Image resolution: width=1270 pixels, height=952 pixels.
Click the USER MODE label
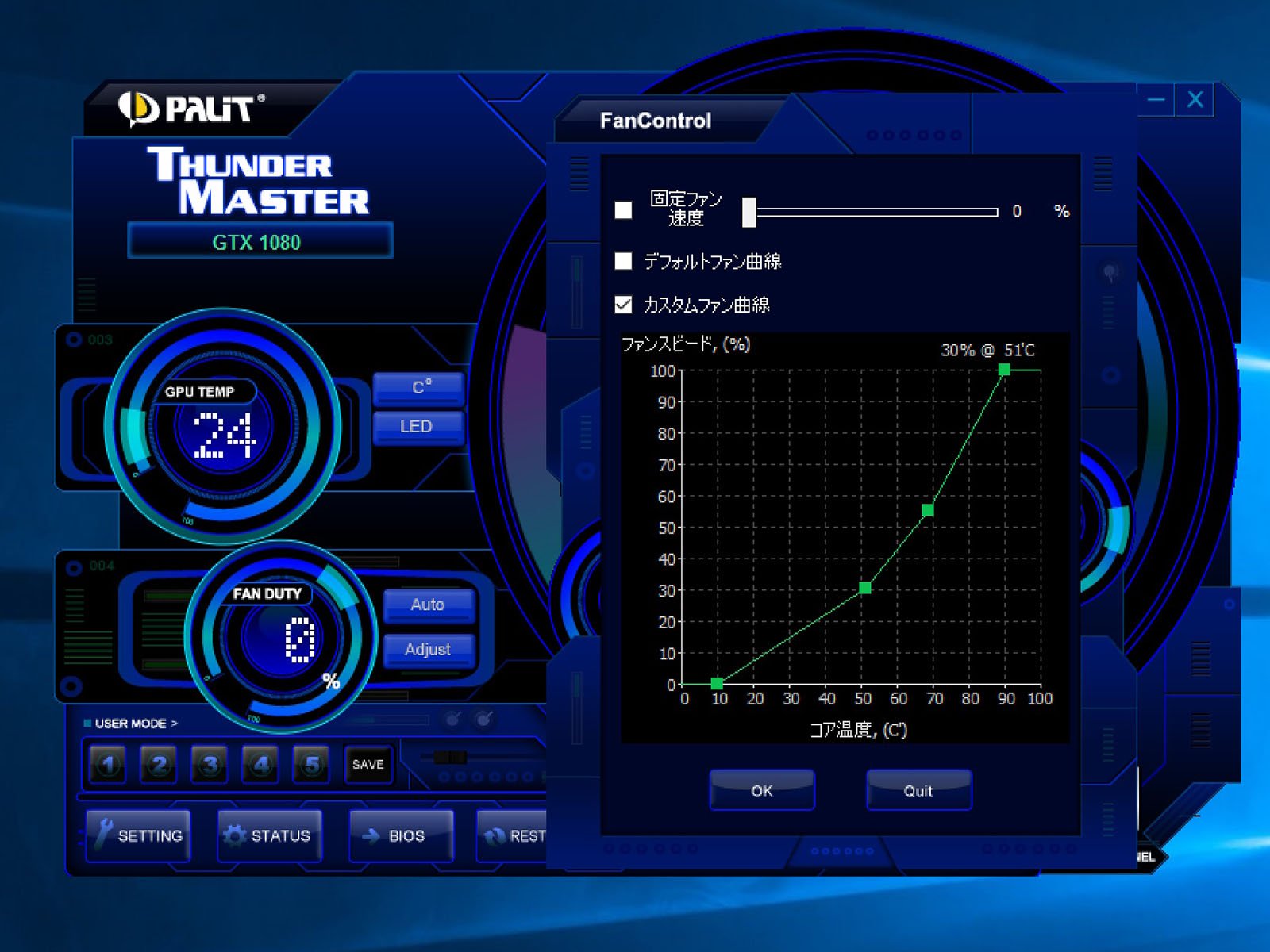131,724
